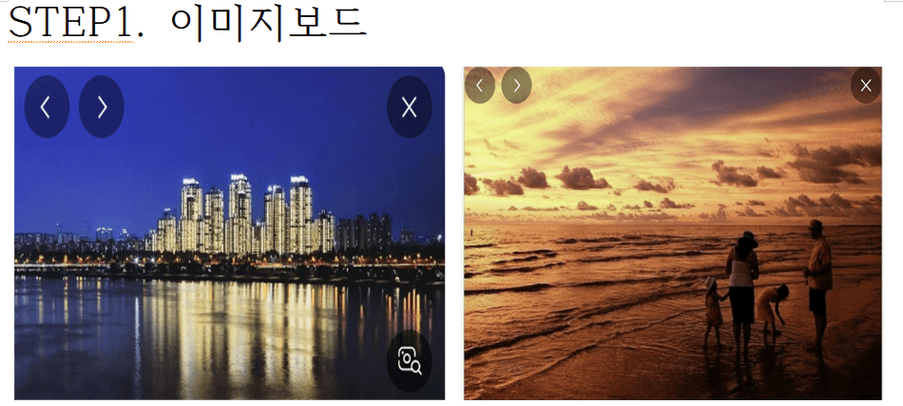The height and width of the screenshot is (406, 903).
Task: Close the city skyline image with X
Action: [409, 107]
